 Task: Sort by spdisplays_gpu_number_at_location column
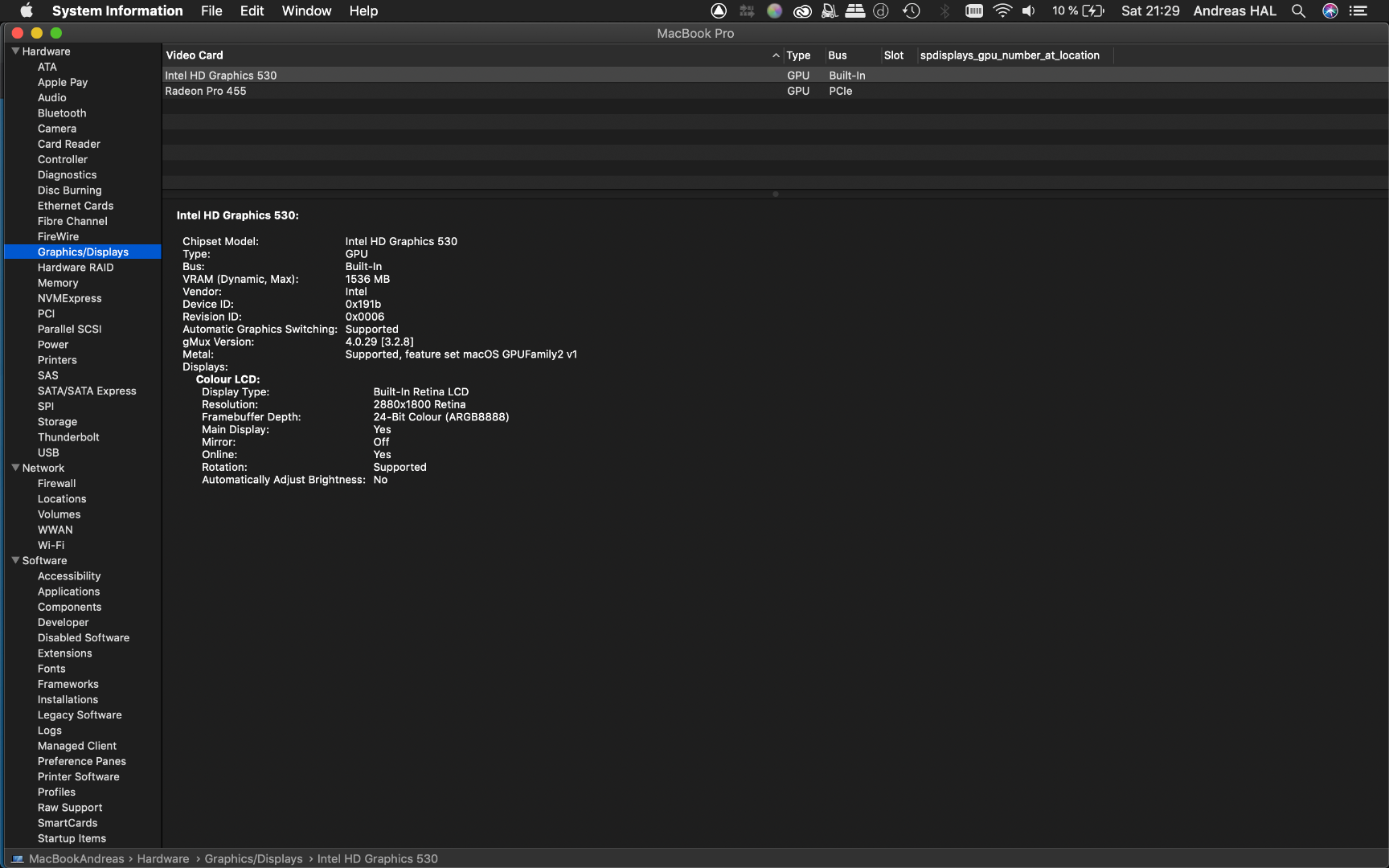click(1015, 55)
